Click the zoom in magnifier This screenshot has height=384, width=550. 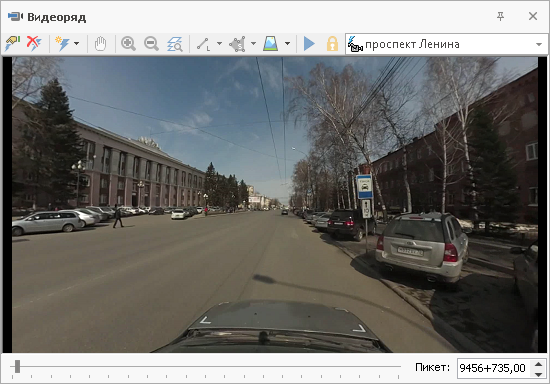(128, 44)
